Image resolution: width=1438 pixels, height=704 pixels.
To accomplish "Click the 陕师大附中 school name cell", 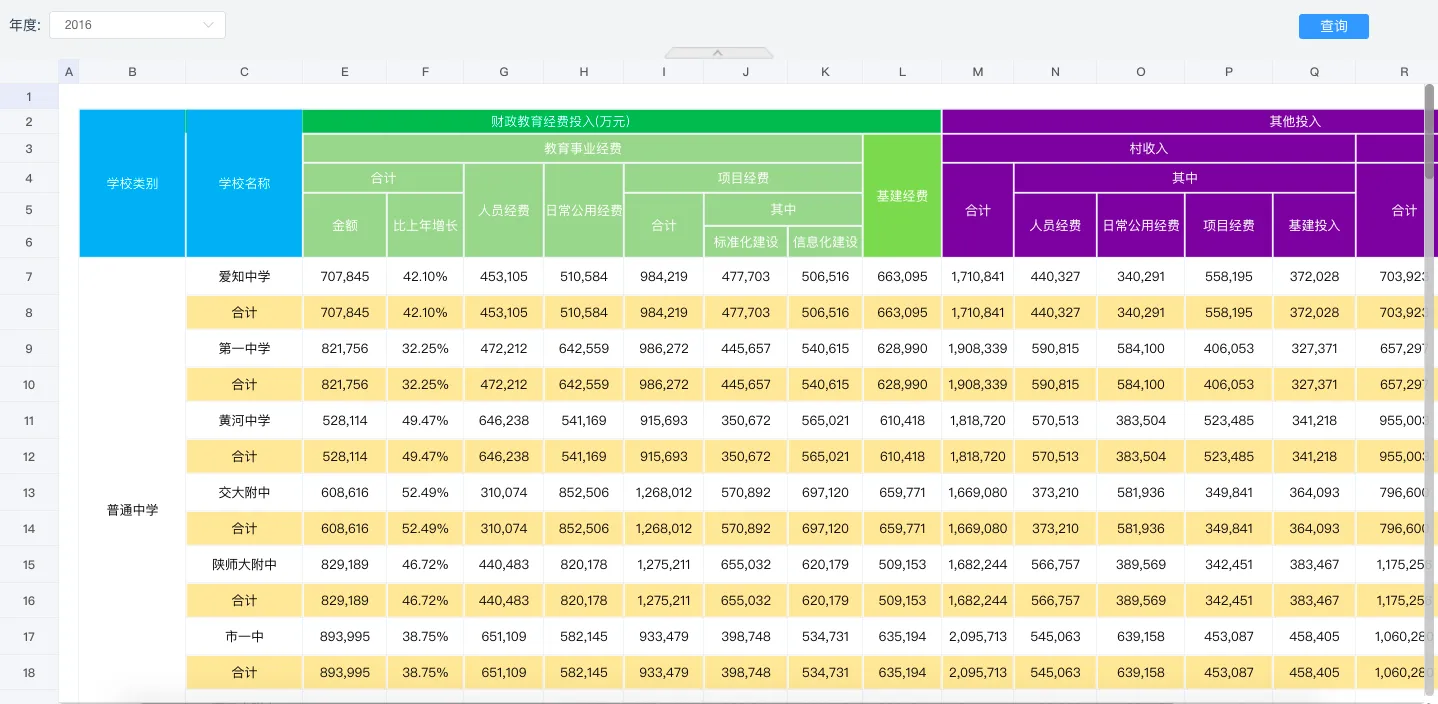I will pyautogui.click(x=244, y=565).
